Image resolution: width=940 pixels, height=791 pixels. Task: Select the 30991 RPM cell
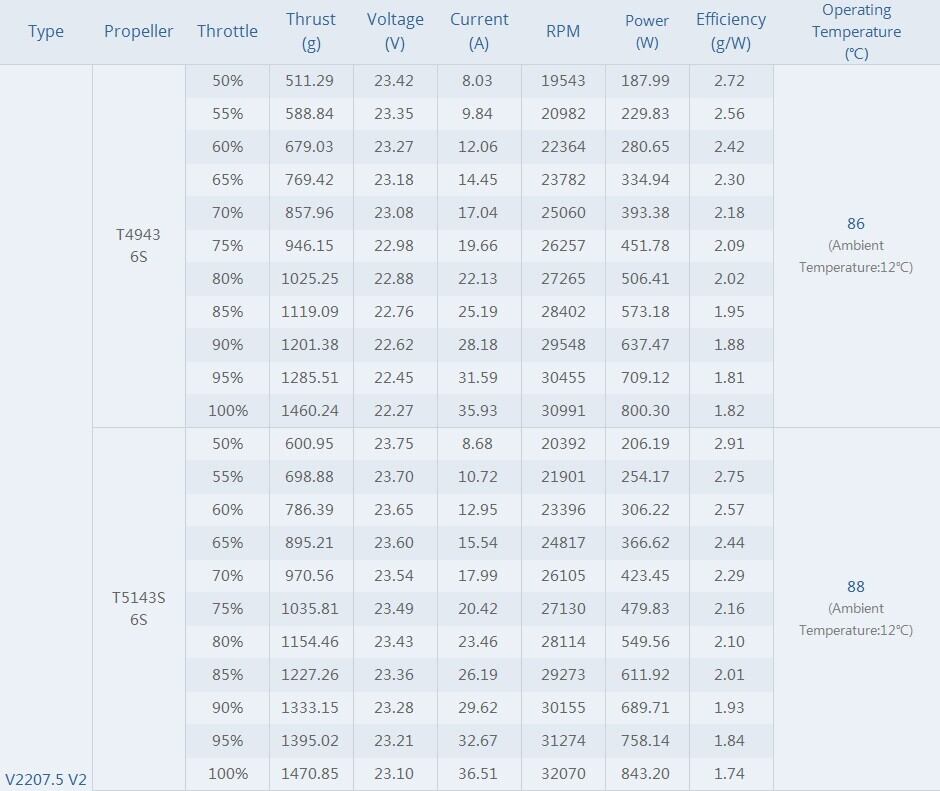click(x=564, y=411)
